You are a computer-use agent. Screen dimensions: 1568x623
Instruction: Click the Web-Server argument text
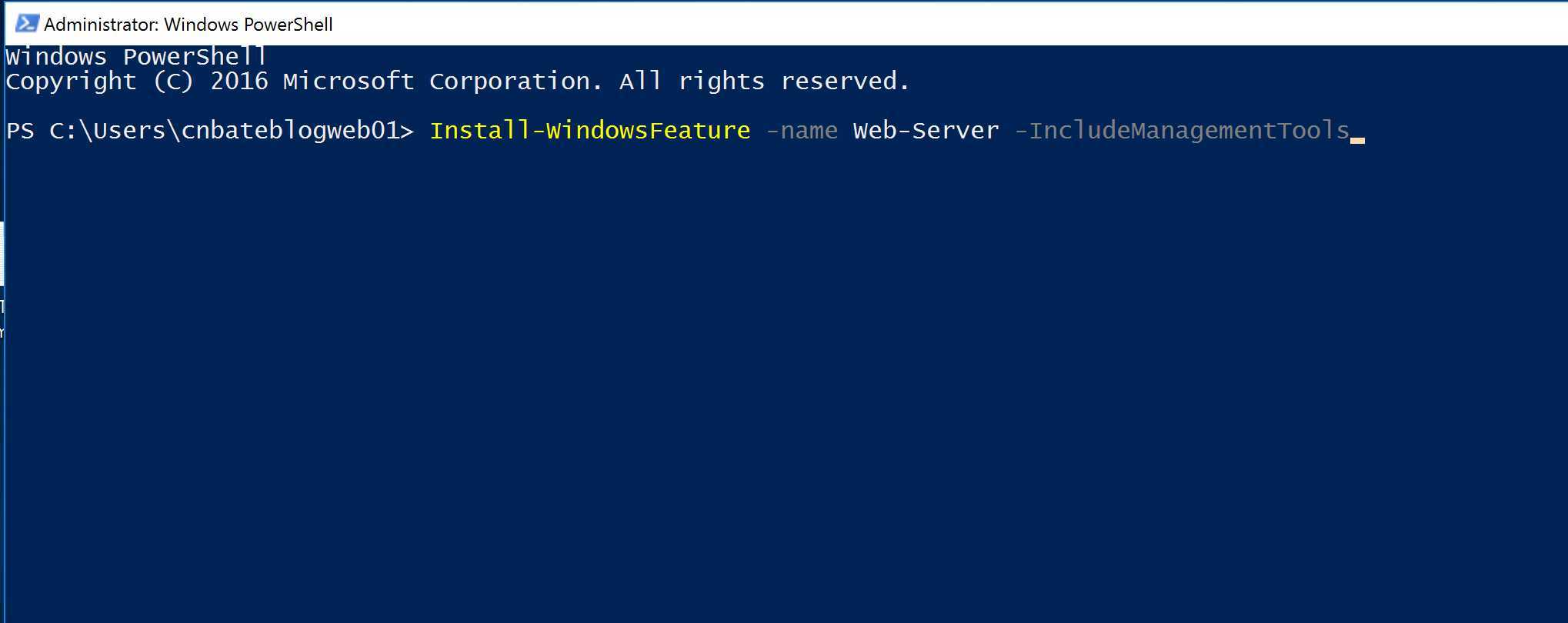point(926,130)
